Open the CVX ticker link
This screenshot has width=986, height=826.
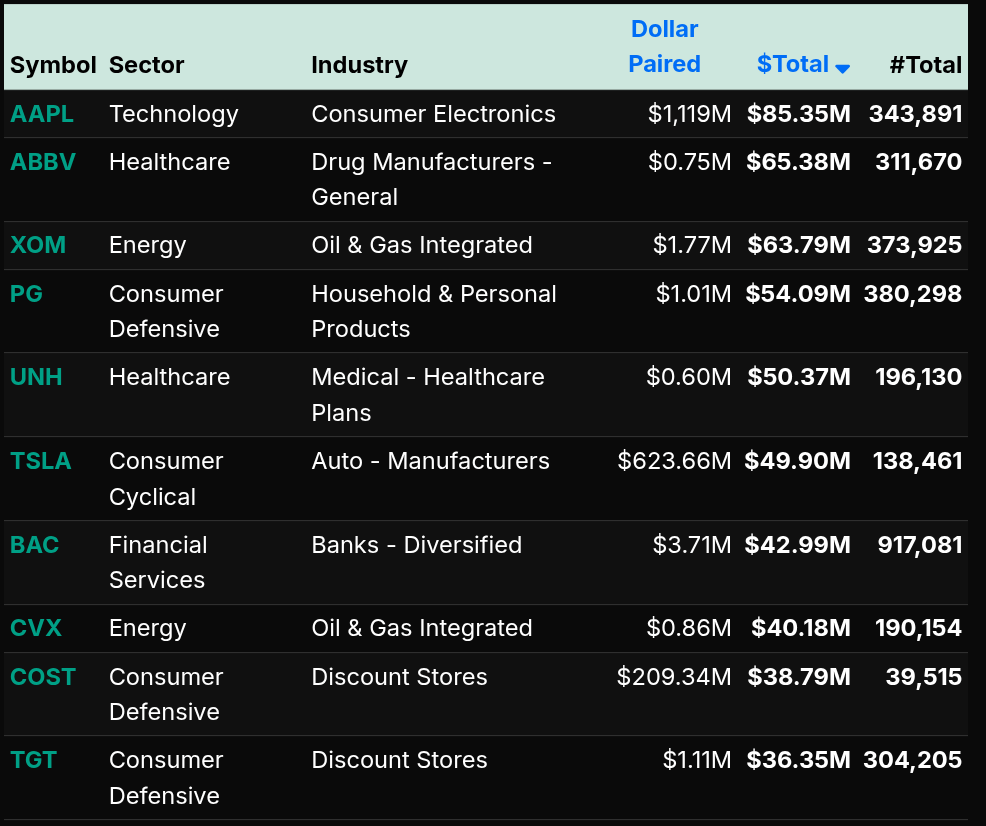[36, 628]
